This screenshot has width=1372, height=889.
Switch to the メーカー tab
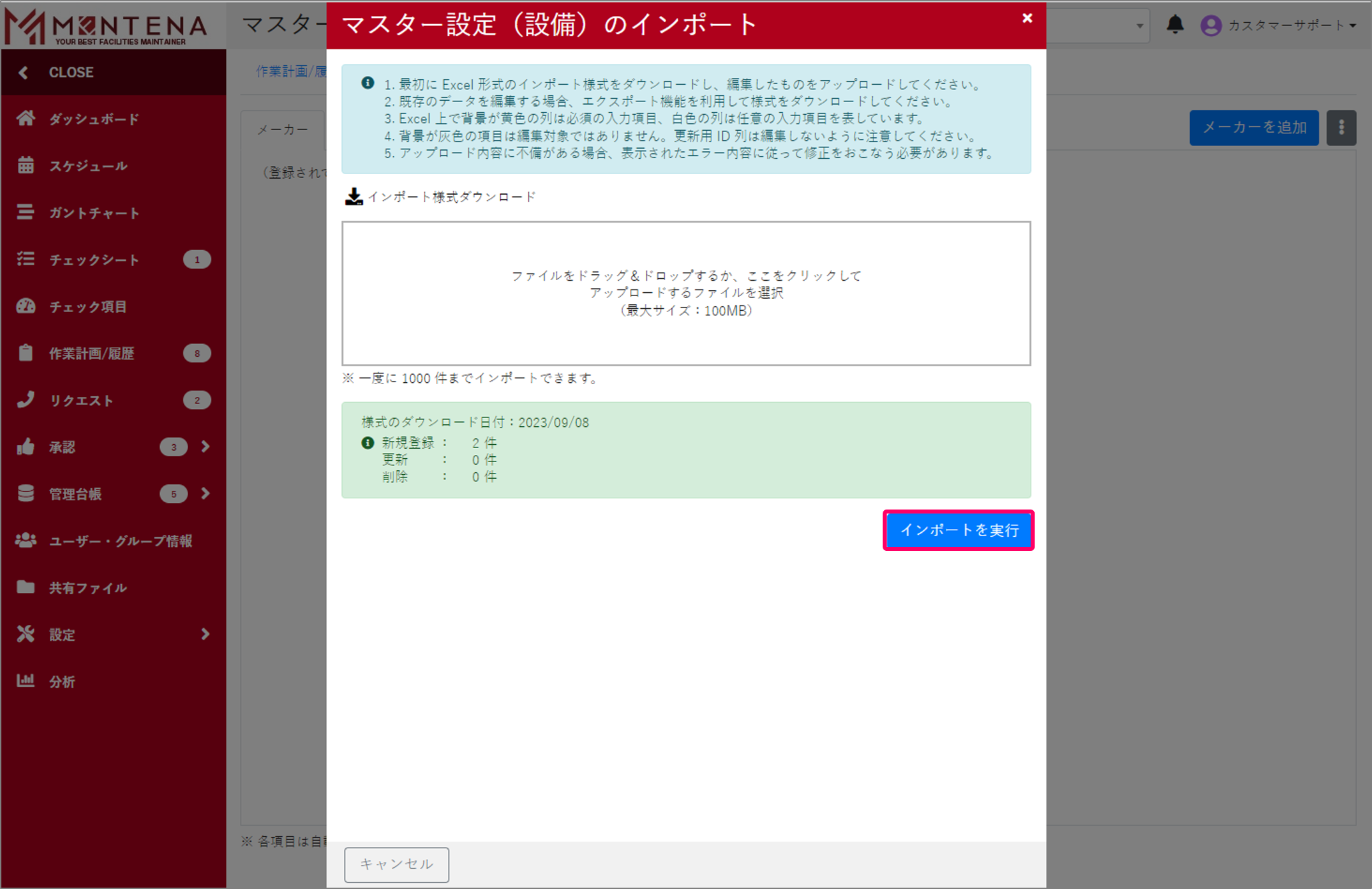(x=283, y=129)
